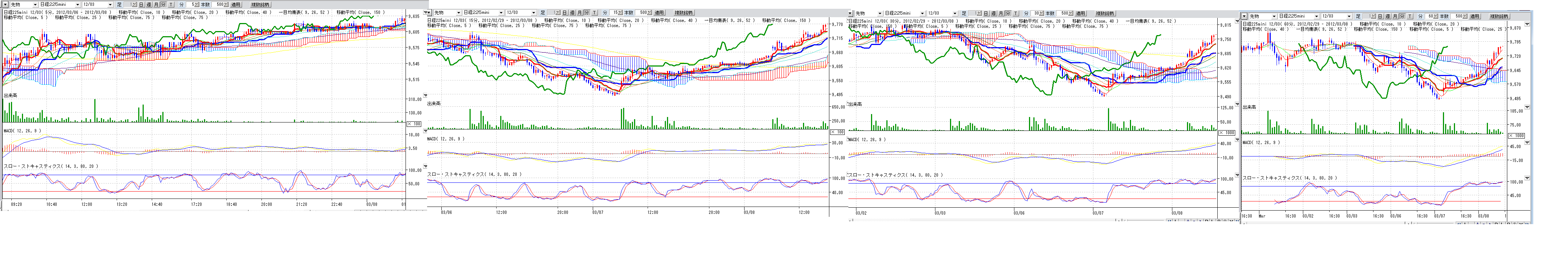Image resolution: width=1568 pixels, height=253 pixels.
Task: Open 先物 product type dropdown in first chart
Action: coord(35,4)
